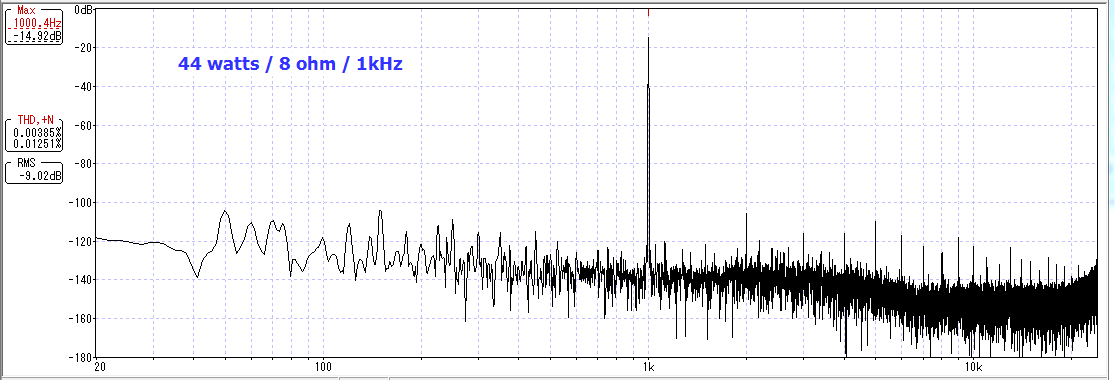
Task: Click the 1k frequency axis label
Action: [649, 367]
